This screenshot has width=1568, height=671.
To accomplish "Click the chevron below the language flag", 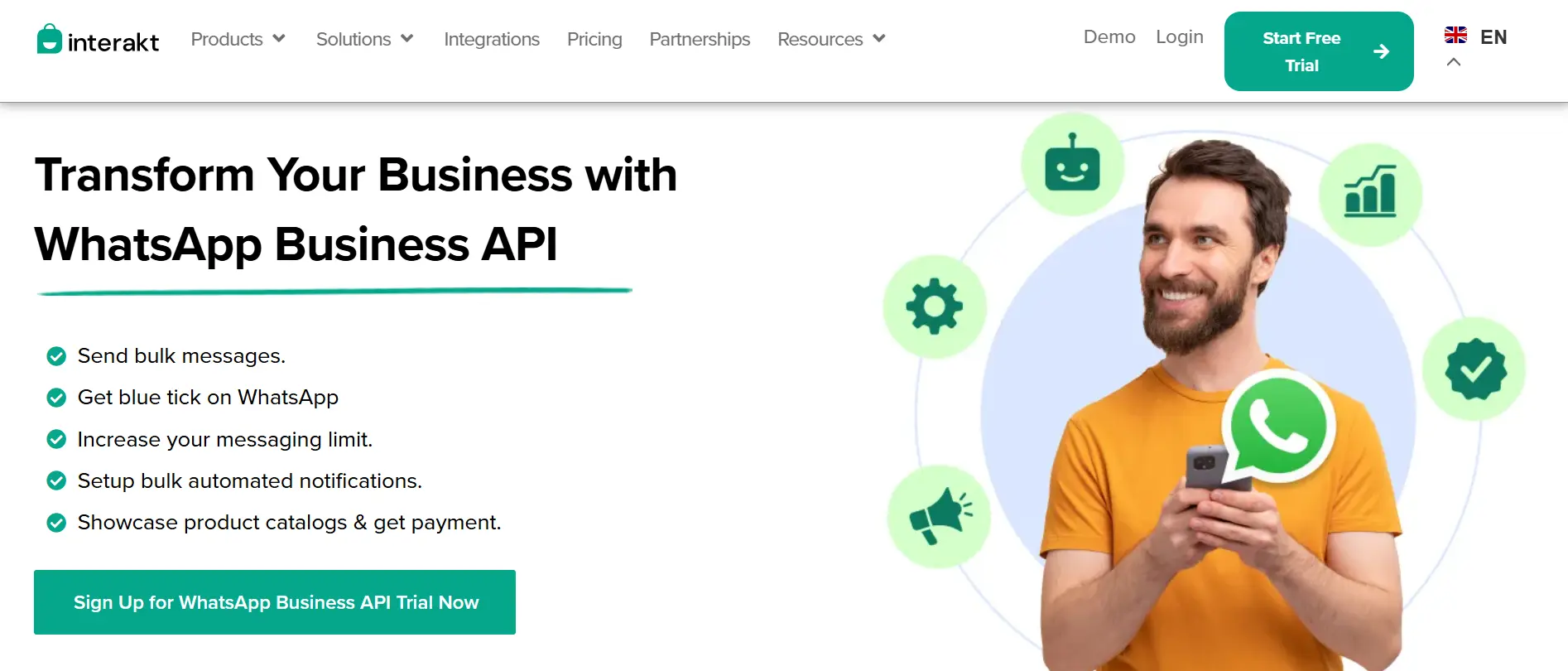I will tap(1454, 62).
